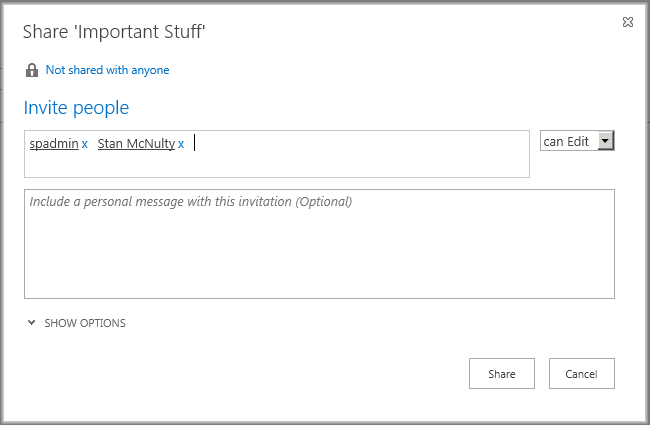Click the arrow button on can Edit dropdown

pos(605,142)
